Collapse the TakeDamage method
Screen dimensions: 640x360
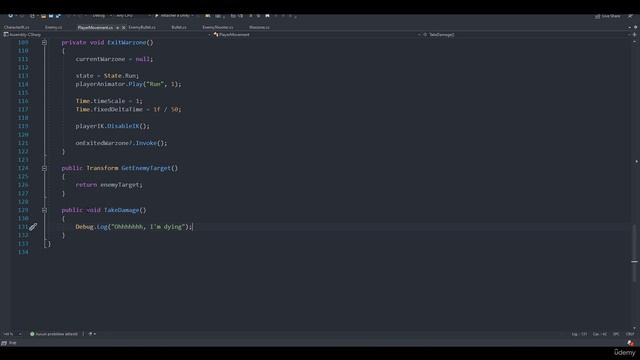(44, 210)
